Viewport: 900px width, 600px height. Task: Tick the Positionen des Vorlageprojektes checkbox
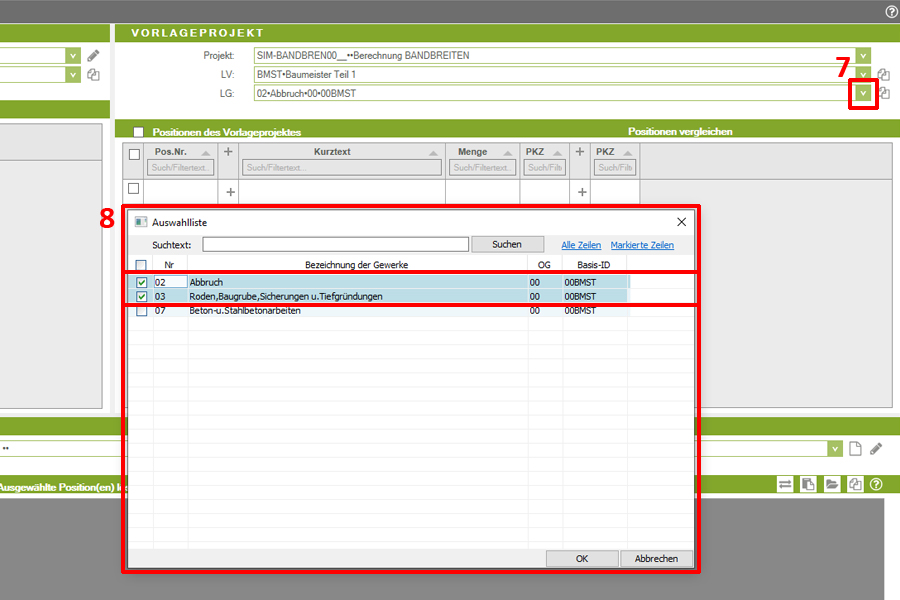coord(139,132)
